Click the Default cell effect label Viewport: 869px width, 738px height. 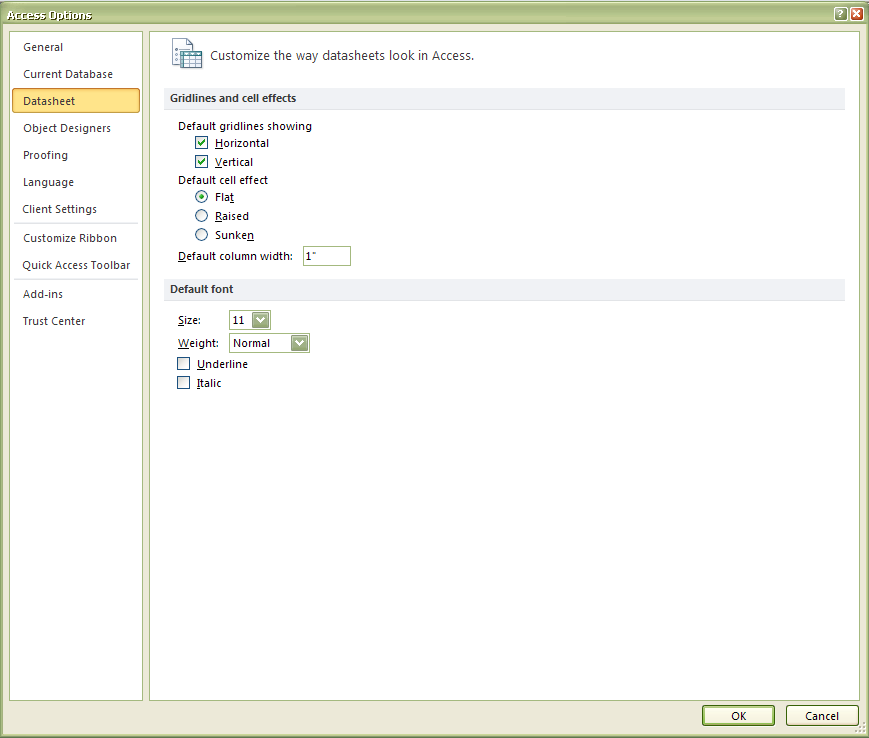pyautogui.click(x=223, y=180)
